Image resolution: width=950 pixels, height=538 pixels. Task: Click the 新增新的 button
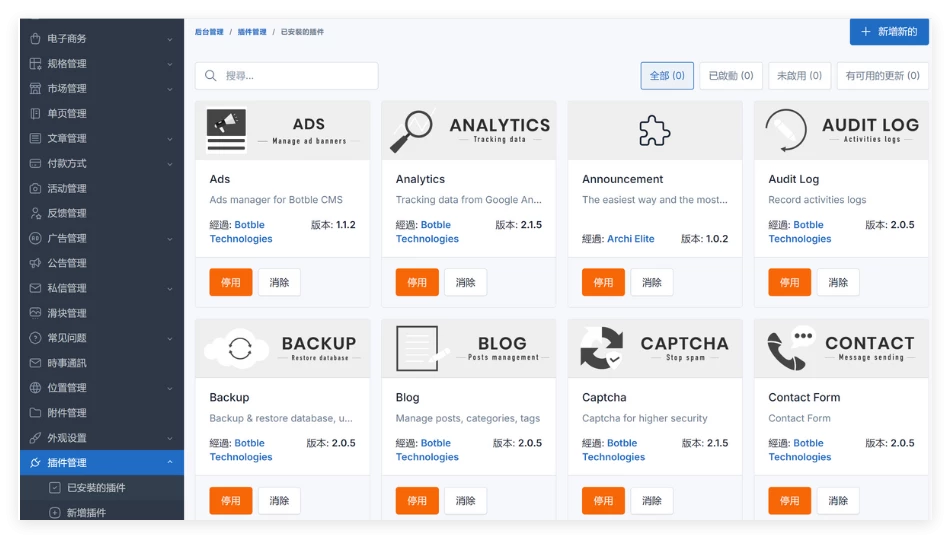[889, 32]
